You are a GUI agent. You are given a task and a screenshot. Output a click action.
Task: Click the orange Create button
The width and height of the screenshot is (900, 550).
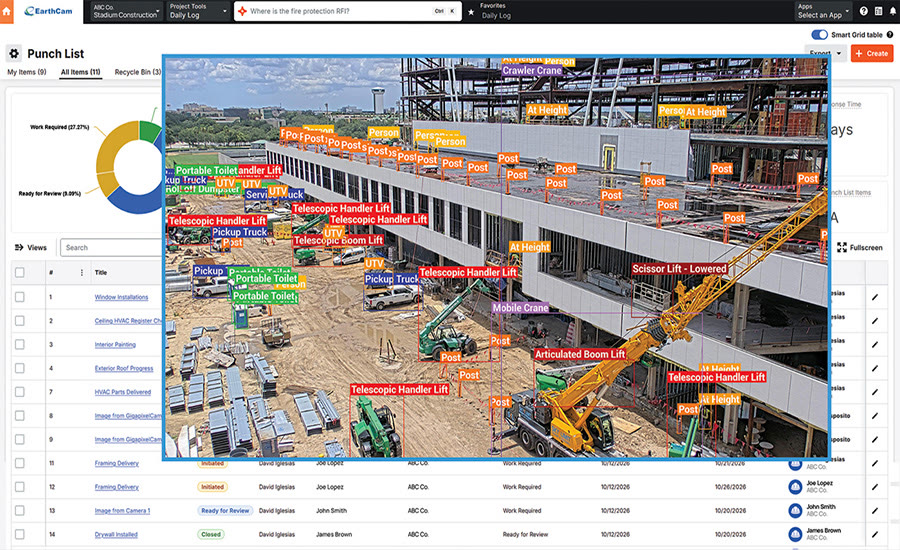pos(872,53)
